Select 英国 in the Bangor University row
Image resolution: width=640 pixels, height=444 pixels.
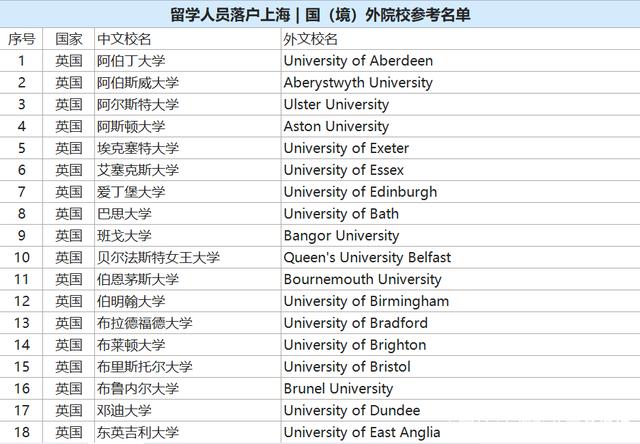pos(69,235)
